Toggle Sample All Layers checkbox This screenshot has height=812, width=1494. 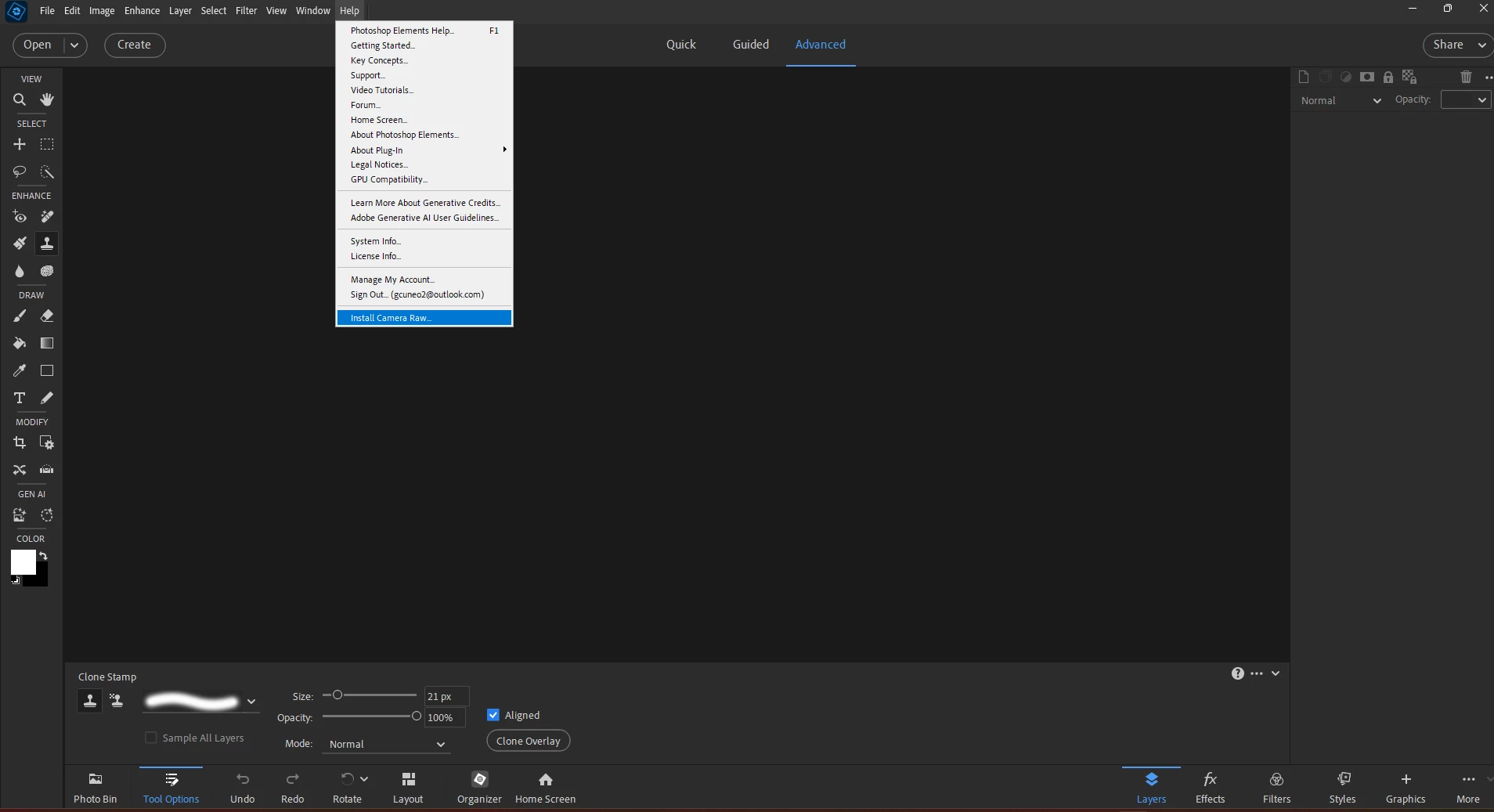[151, 738]
